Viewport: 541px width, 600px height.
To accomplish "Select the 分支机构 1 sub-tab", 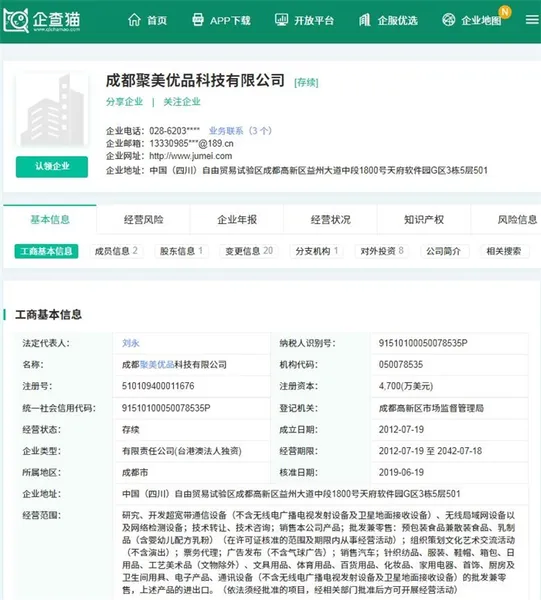I will pos(317,251).
